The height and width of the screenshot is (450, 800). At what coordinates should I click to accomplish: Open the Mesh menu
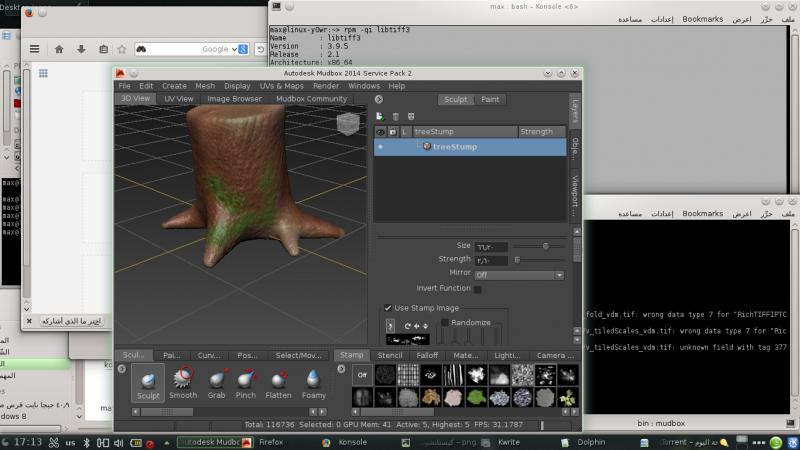coord(205,86)
